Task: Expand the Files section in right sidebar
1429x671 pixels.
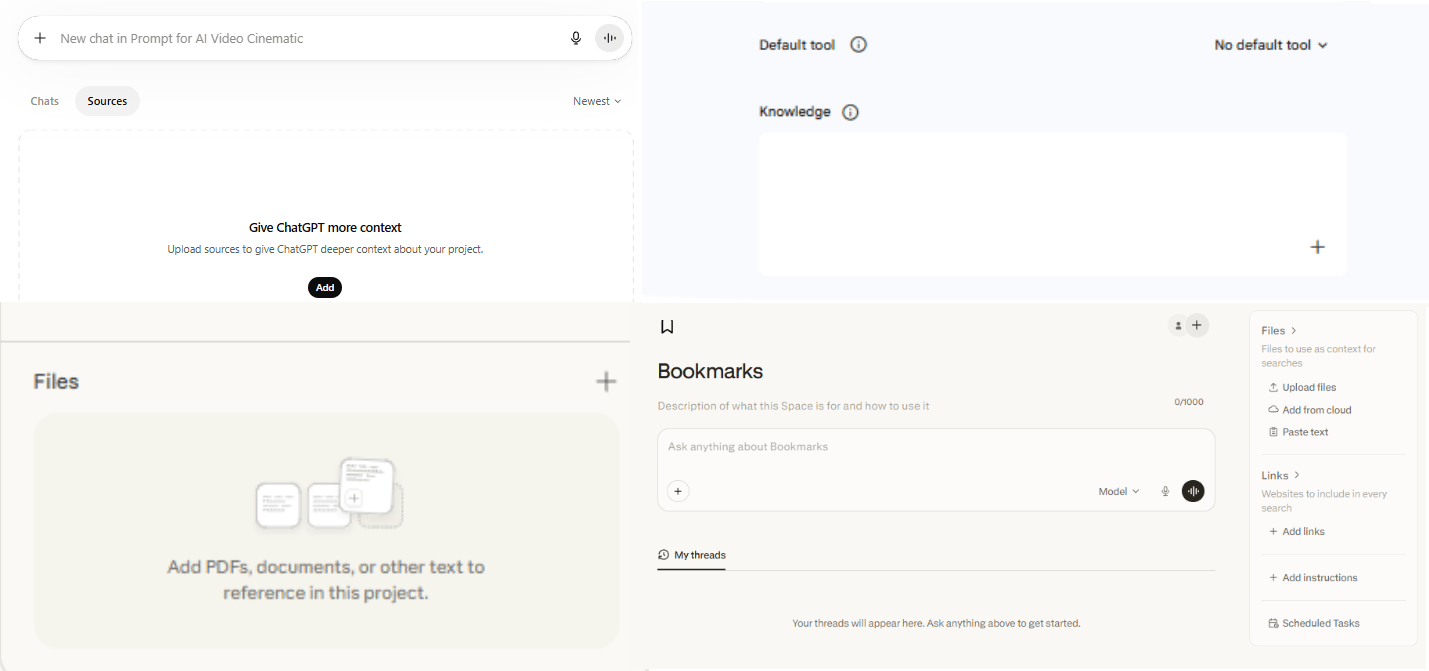Action: point(1279,330)
